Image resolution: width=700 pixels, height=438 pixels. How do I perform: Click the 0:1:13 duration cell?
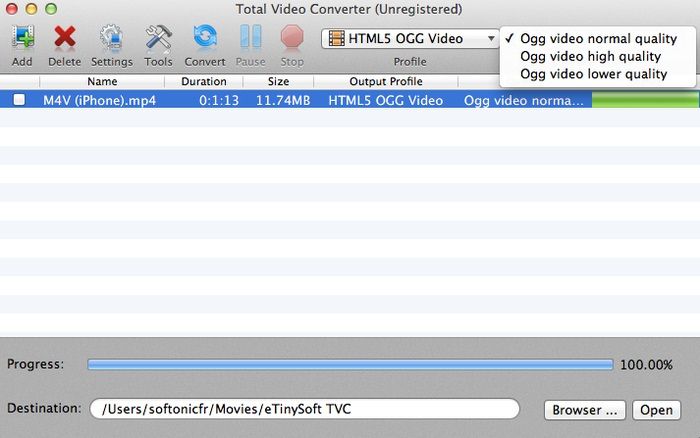point(219,100)
